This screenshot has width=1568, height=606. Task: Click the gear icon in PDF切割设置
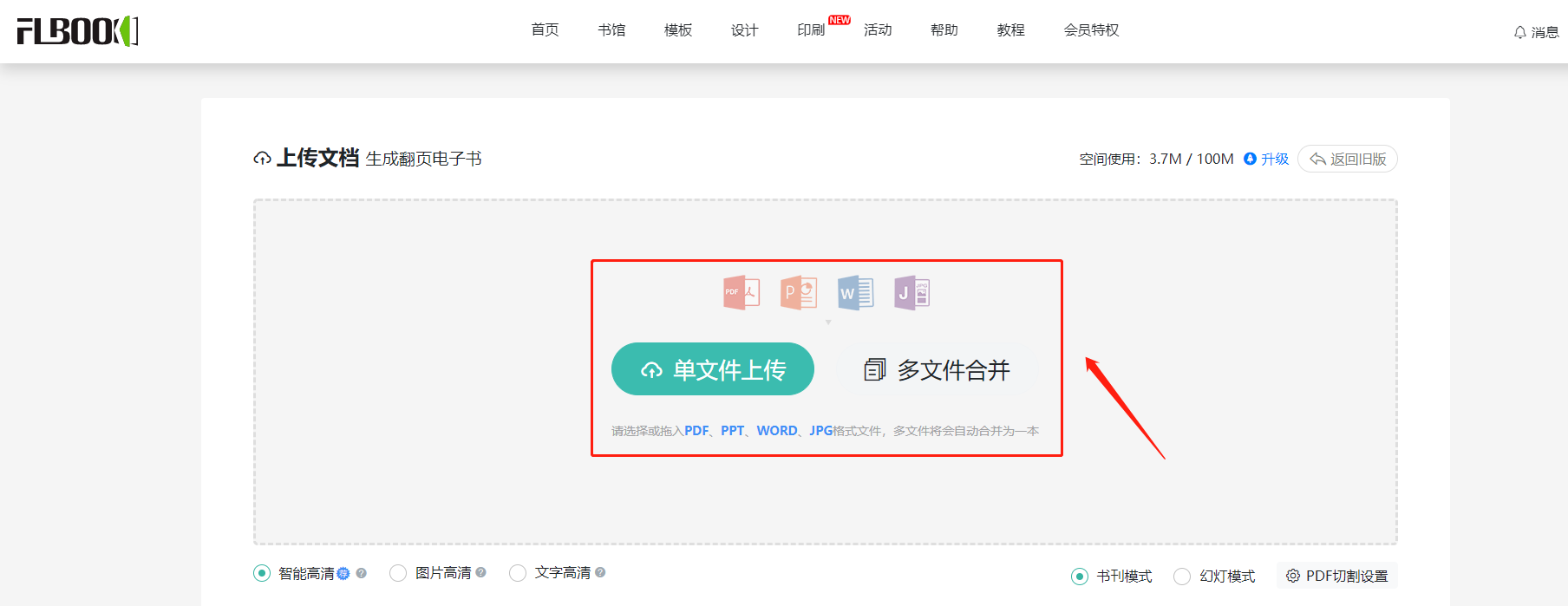(1293, 576)
